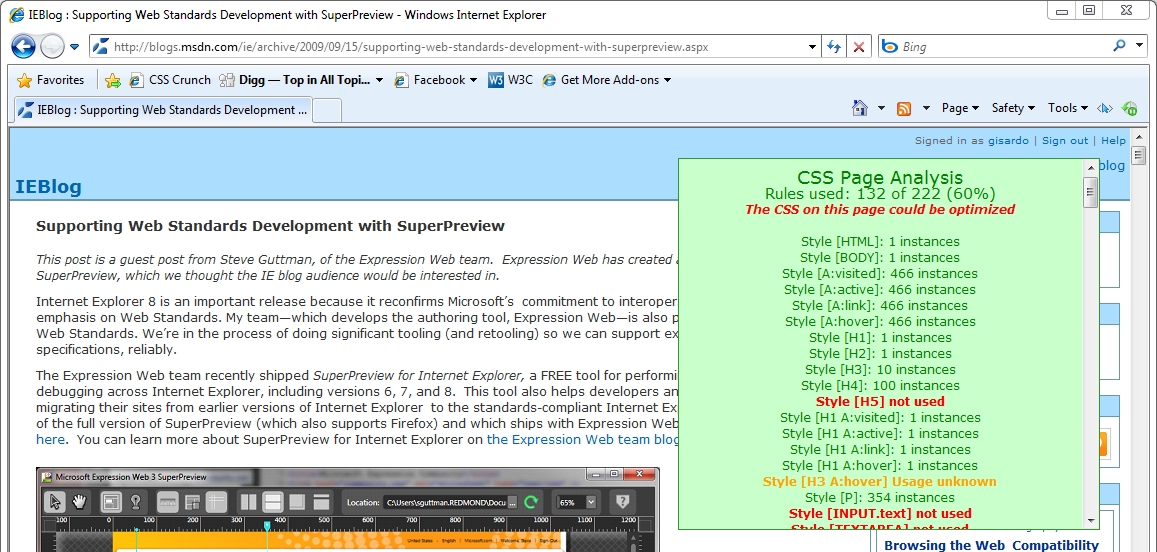This screenshot has height=552, width=1157.
Task: Select the address bar URL field
Action: tap(455, 46)
